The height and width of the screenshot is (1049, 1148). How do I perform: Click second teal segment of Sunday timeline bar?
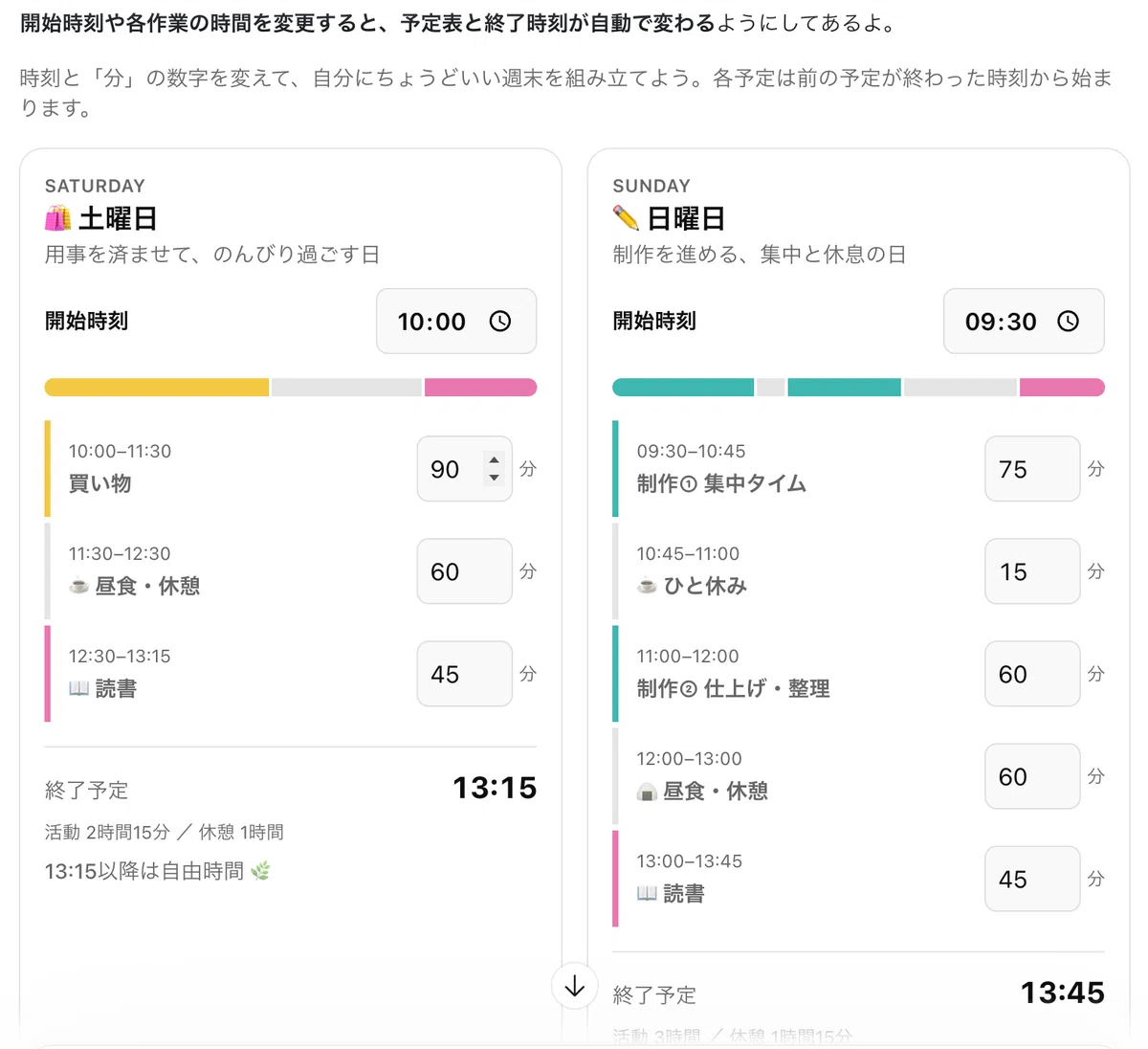(x=845, y=388)
